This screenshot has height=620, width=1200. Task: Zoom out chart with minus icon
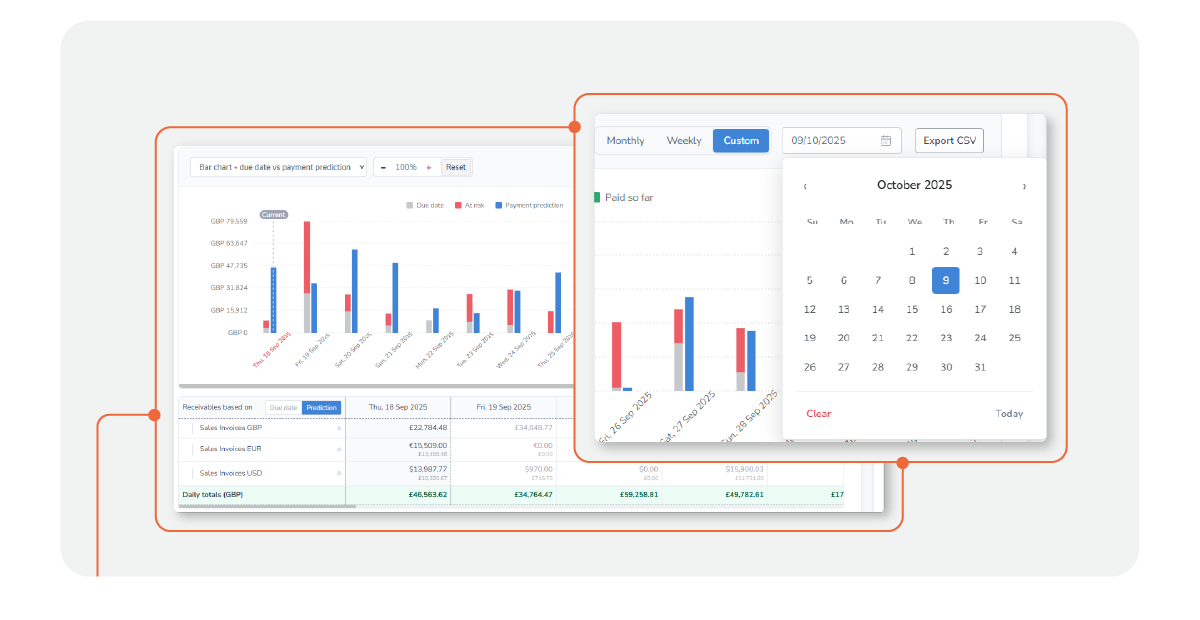383,168
